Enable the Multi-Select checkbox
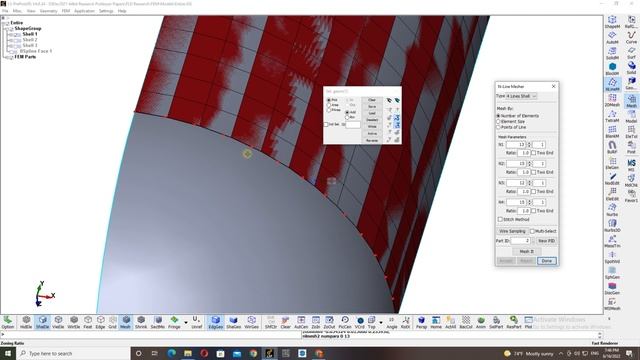This screenshot has height=360, width=640. (532, 231)
